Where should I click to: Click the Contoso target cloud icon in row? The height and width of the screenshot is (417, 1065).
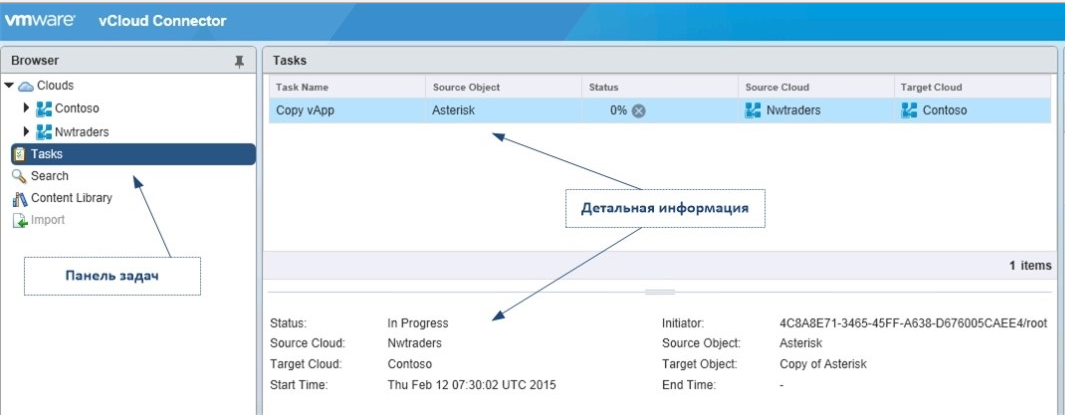point(909,111)
